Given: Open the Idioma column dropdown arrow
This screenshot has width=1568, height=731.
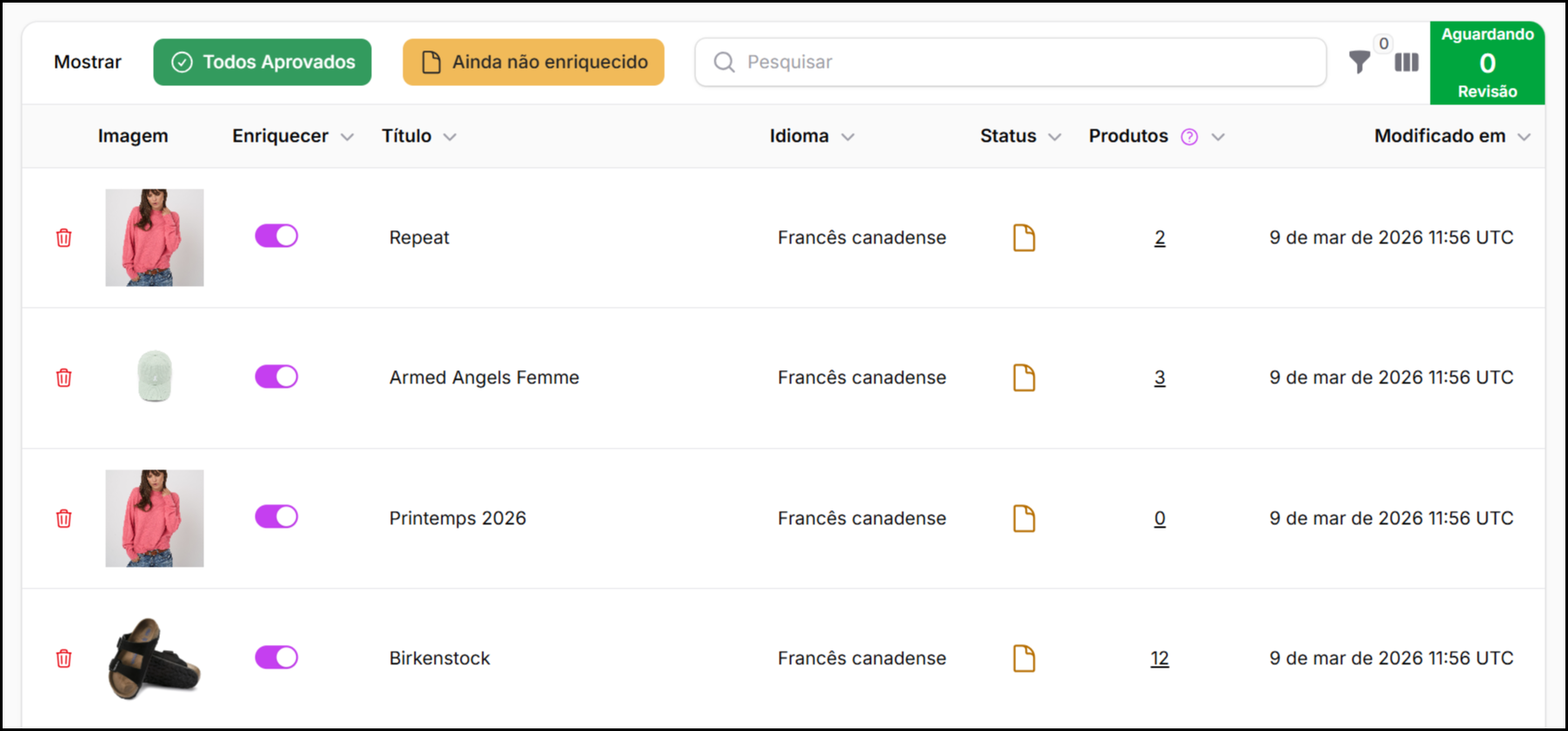Looking at the screenshot, I should point(847,137).
